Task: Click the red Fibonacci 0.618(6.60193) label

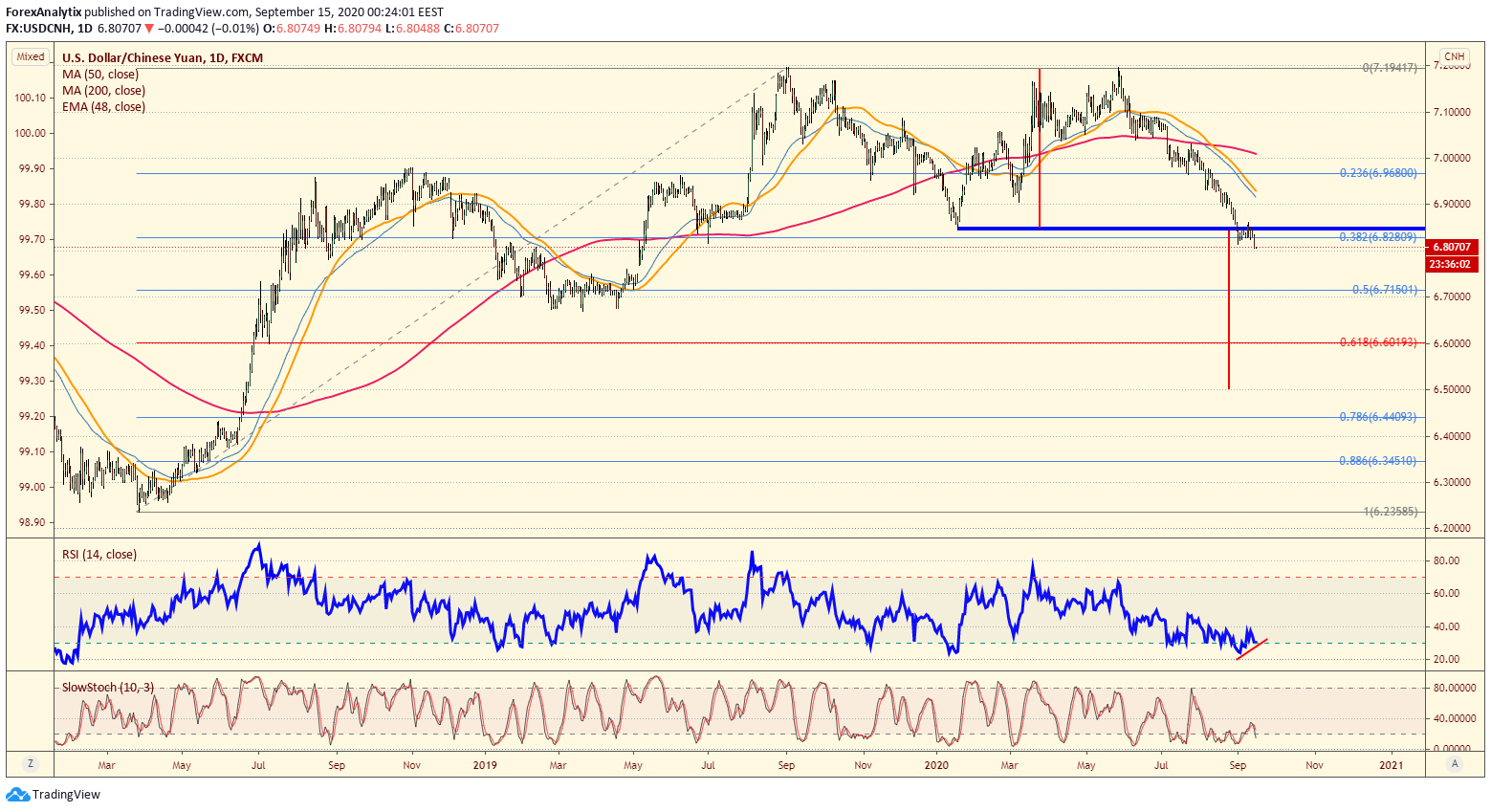Action: click(1378, 341)
